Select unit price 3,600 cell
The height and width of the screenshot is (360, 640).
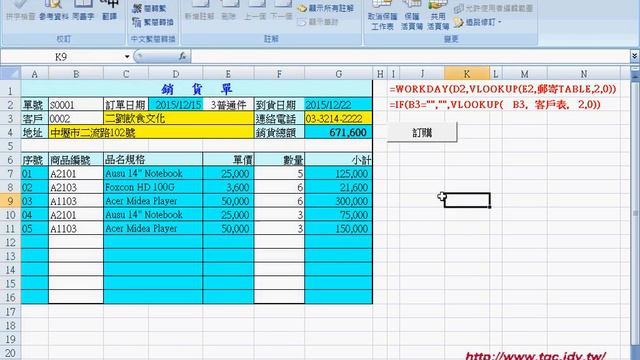pyautogui.click(x=228, y=187)
